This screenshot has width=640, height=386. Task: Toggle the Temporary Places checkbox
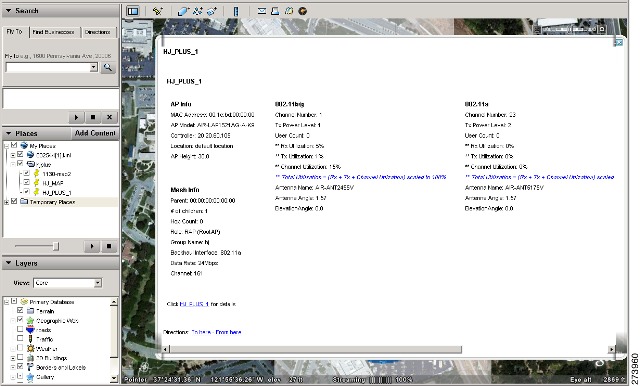[x=14, y=201]
